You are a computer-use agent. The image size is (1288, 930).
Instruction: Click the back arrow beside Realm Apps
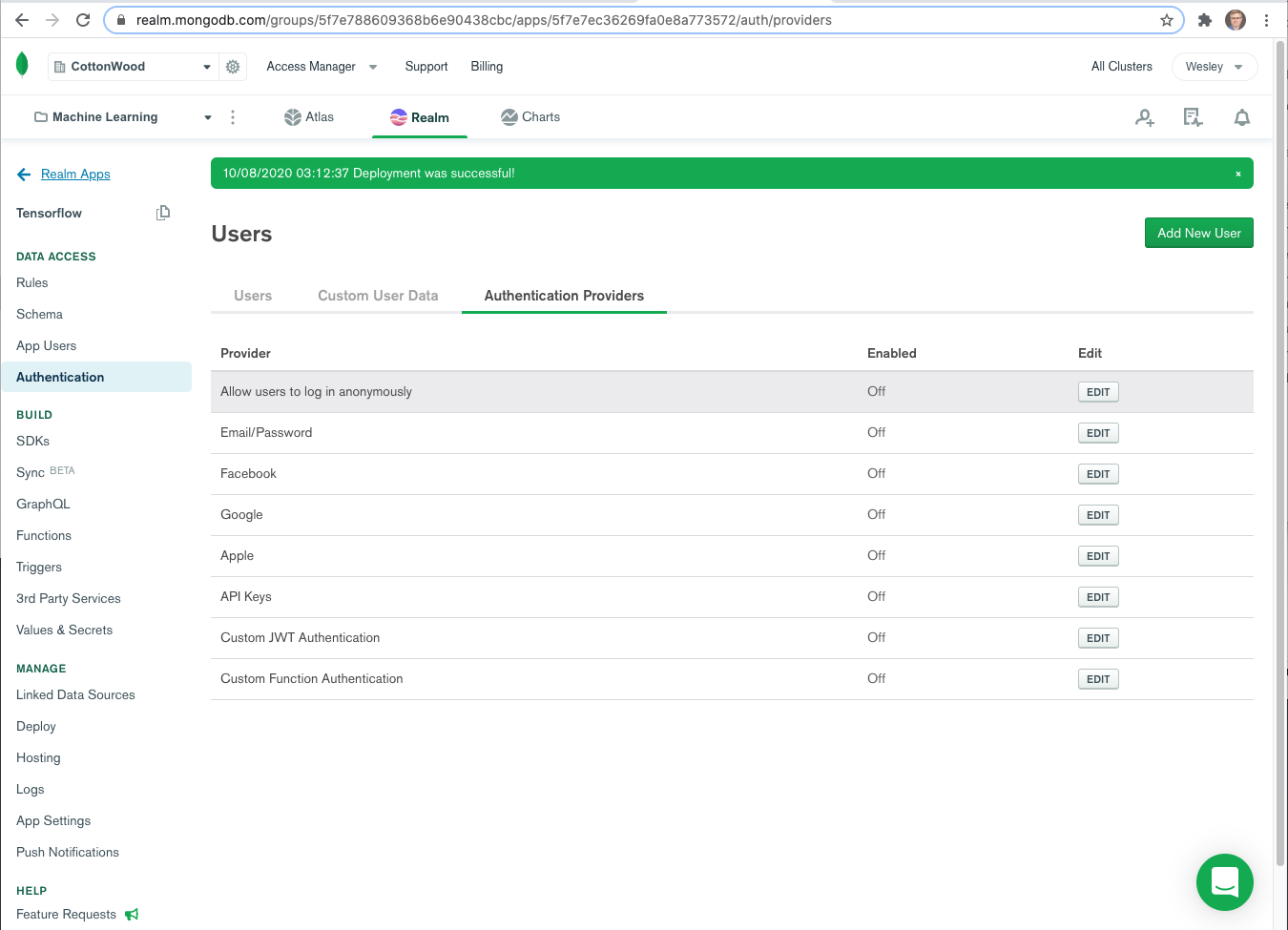click(x=24, y=175)
